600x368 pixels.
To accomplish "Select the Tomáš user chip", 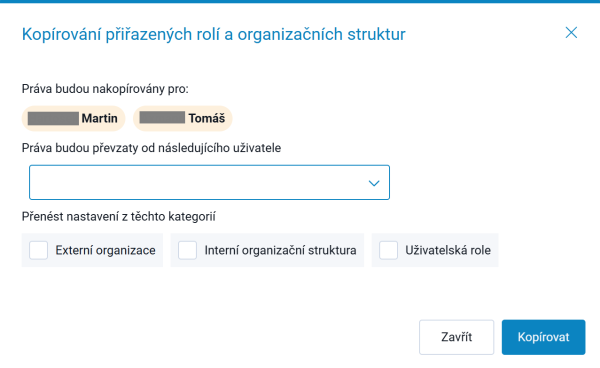I will (x=183, y=119).
